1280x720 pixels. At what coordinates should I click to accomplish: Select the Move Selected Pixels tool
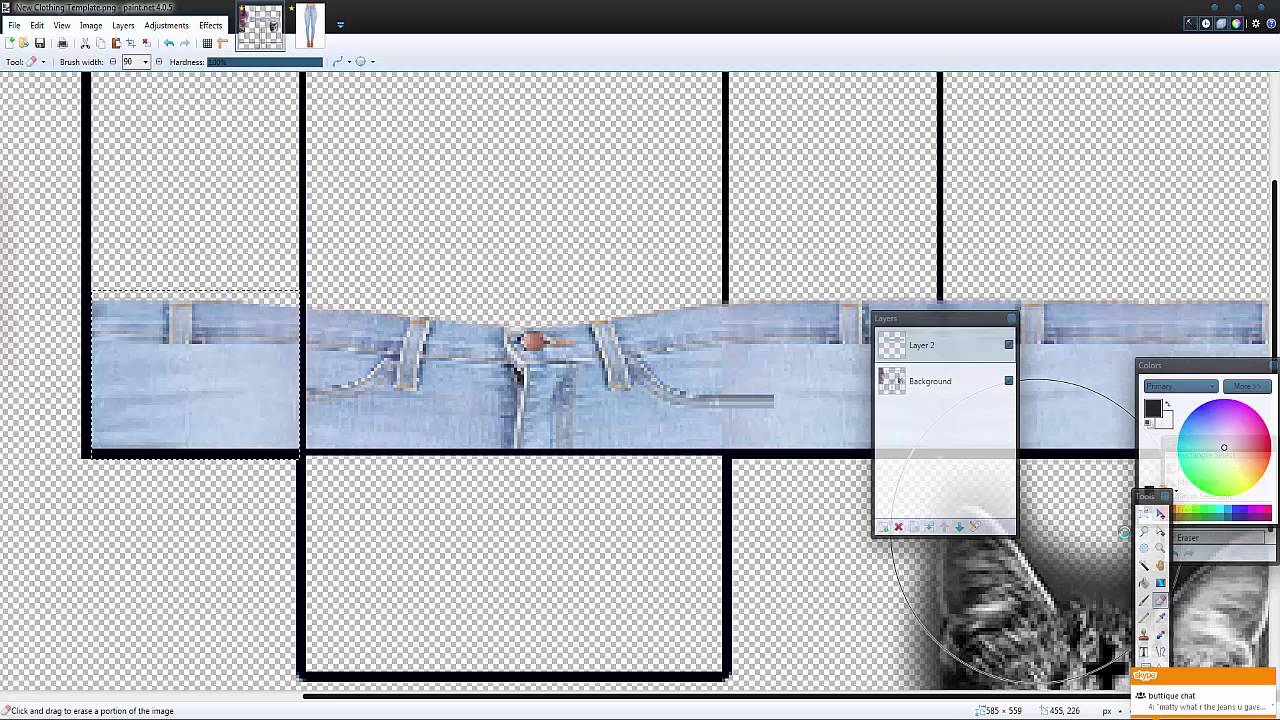click(1160, 514)
